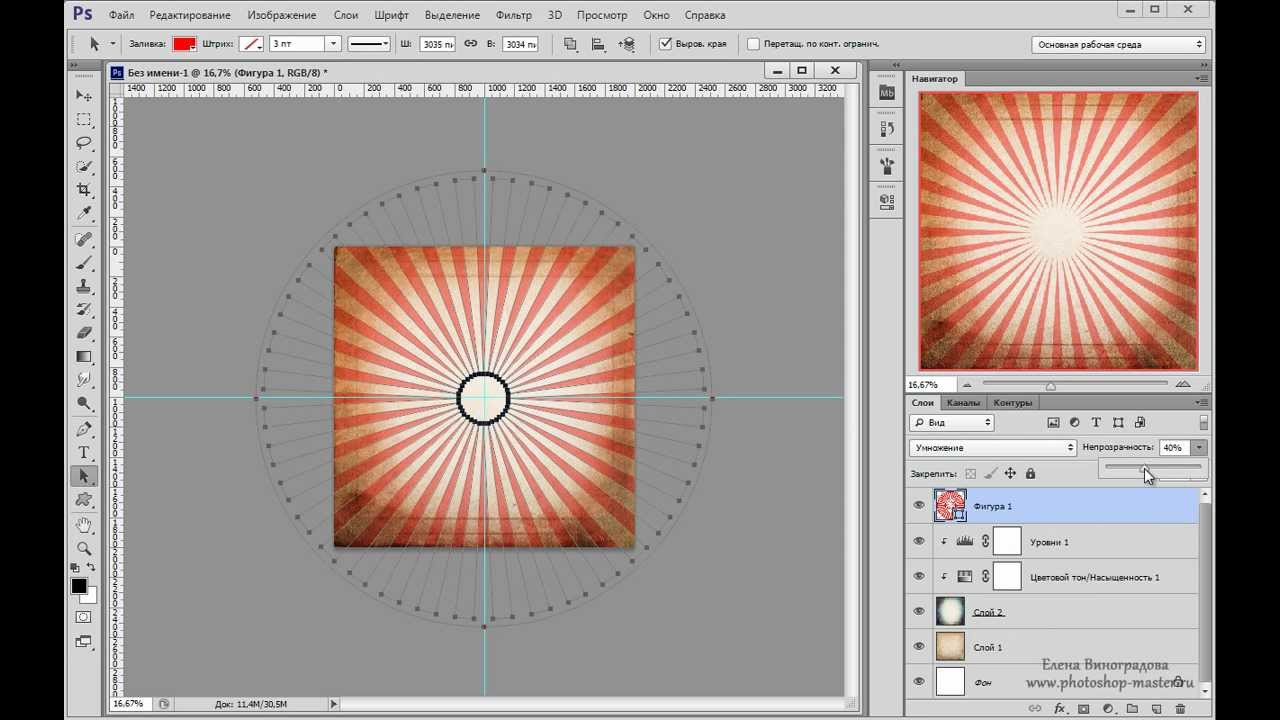Click the layer styles fx icon
This screenshot has width=1280, height=720.
1059,709
